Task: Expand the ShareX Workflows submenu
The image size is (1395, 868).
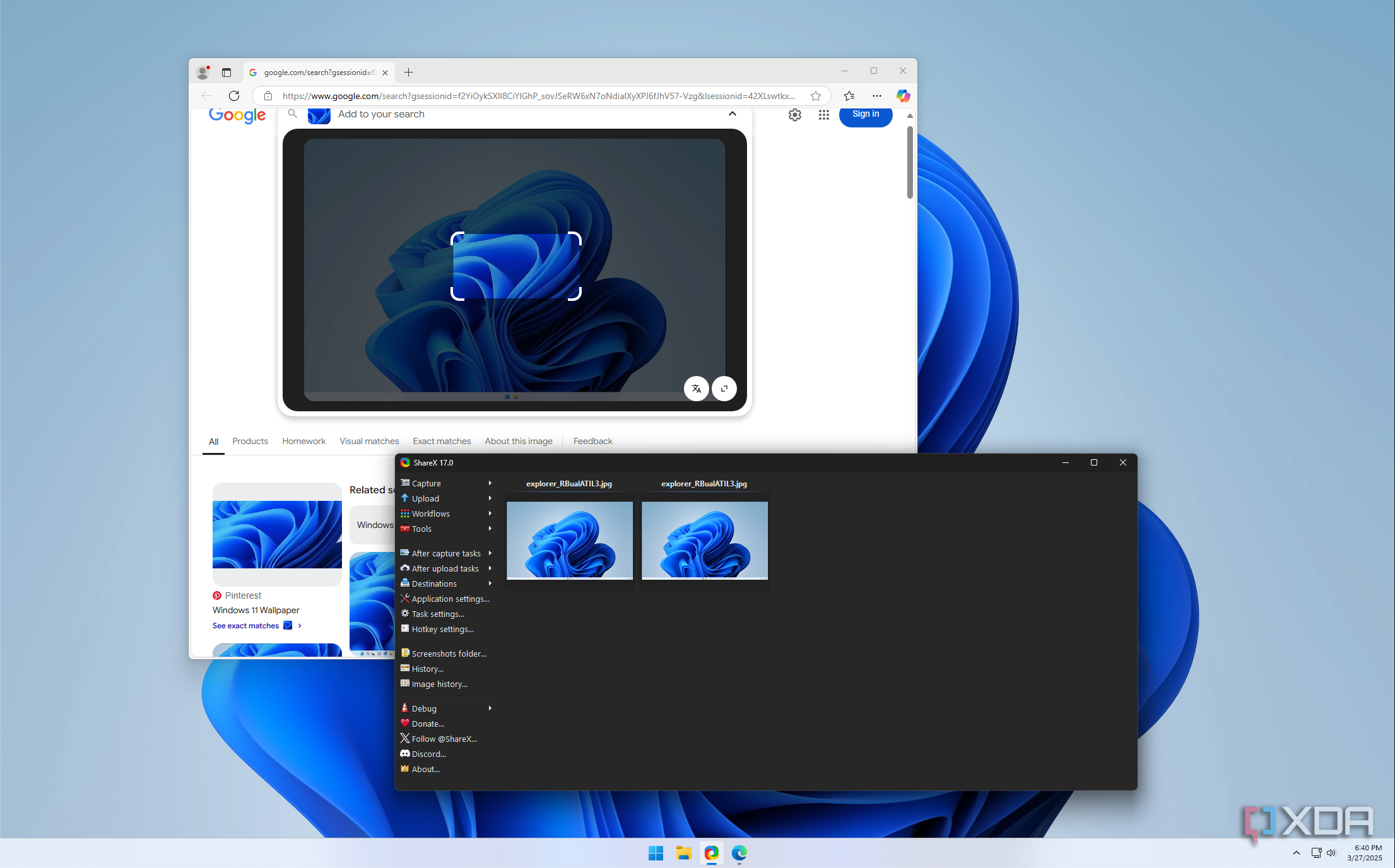Action: click(x=445, y=513)
